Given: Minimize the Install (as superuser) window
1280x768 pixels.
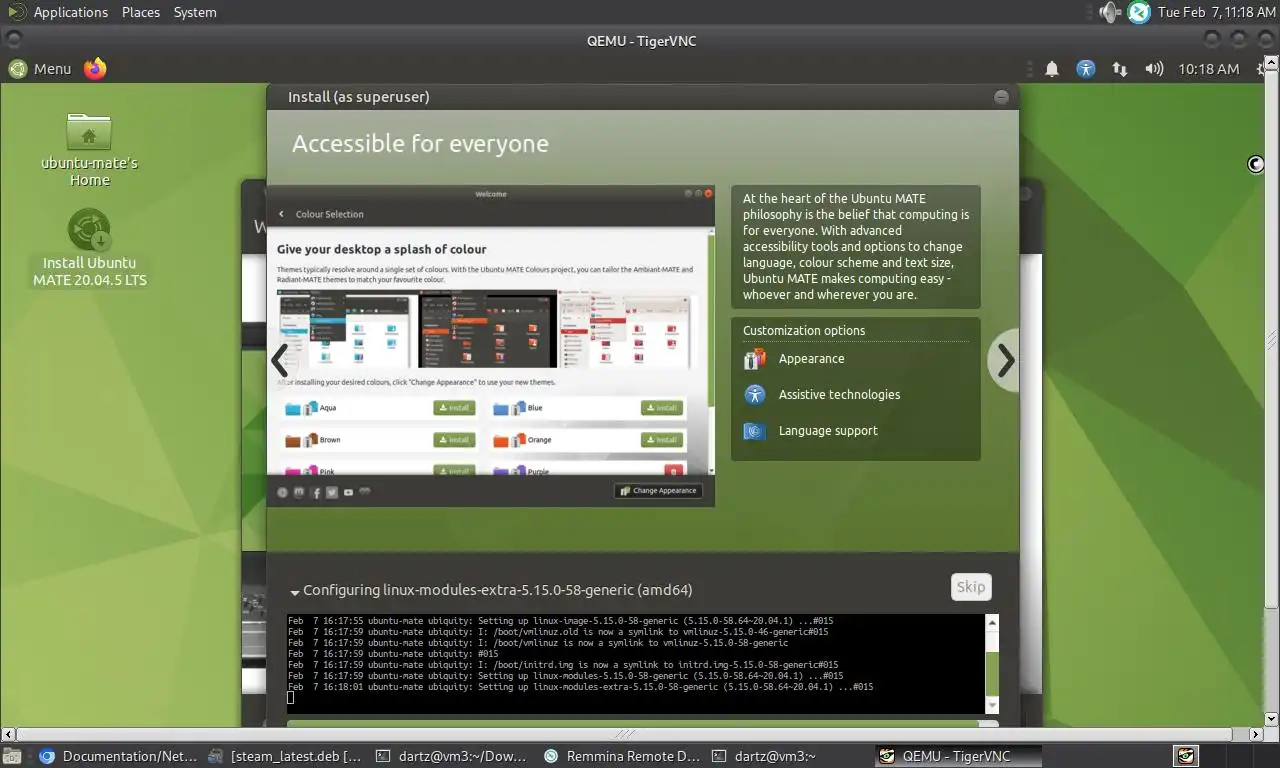Looking at the screenshot, I should pos(1001,97).
